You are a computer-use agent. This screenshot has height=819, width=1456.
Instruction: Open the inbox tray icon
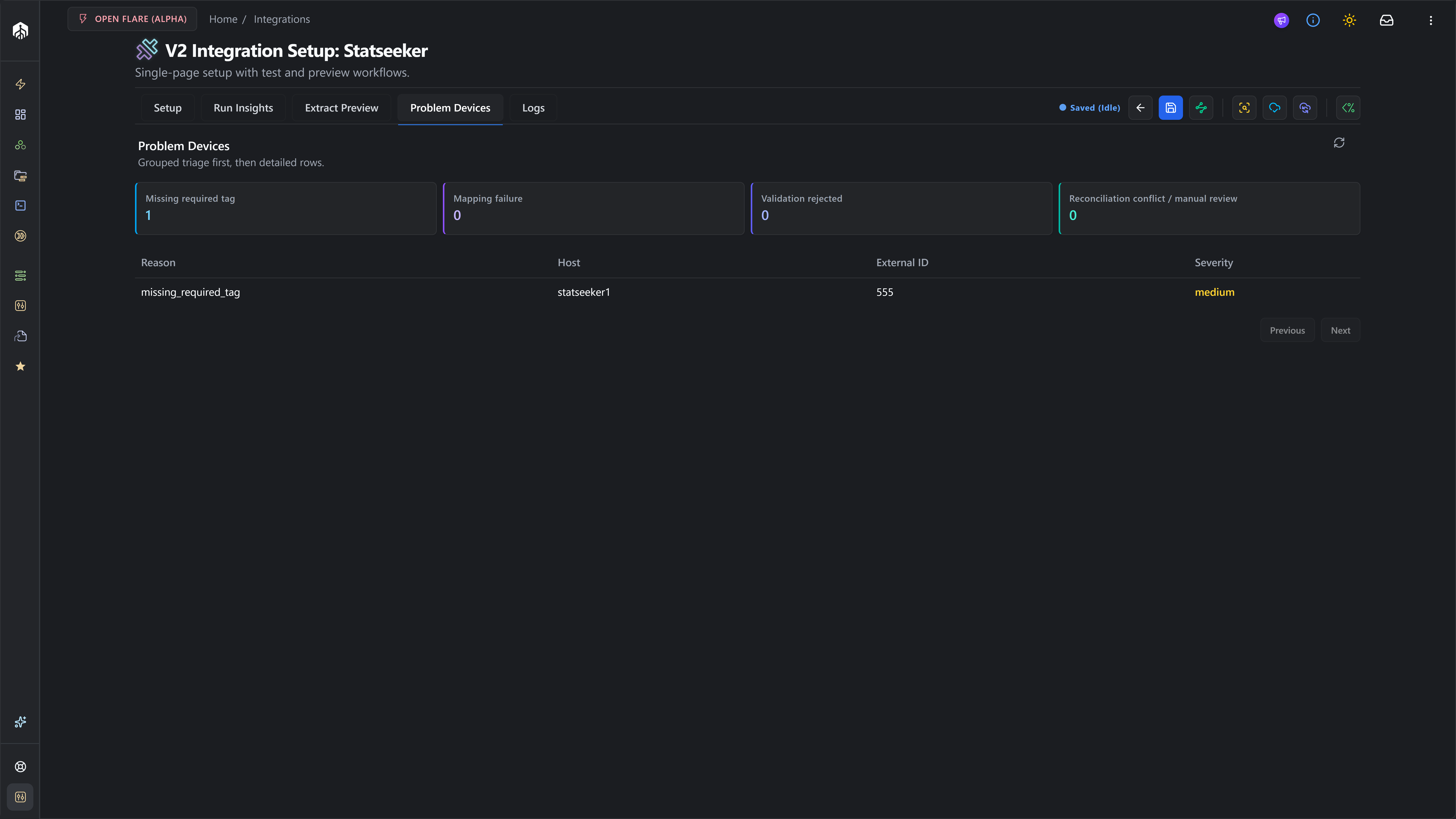pyautogui.click(x=1386, y=20)
